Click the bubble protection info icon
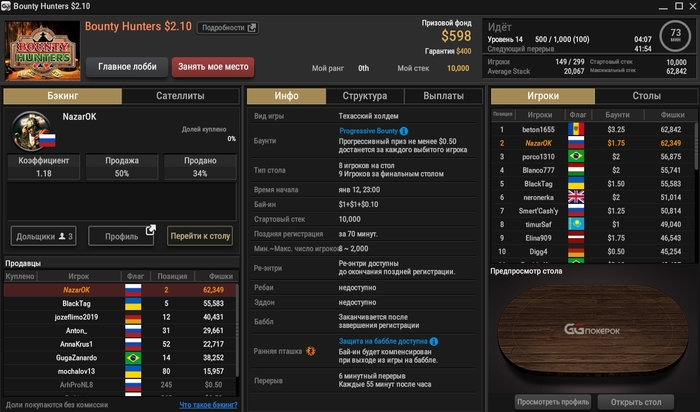700x412 pixels. (x=433, y=341)
